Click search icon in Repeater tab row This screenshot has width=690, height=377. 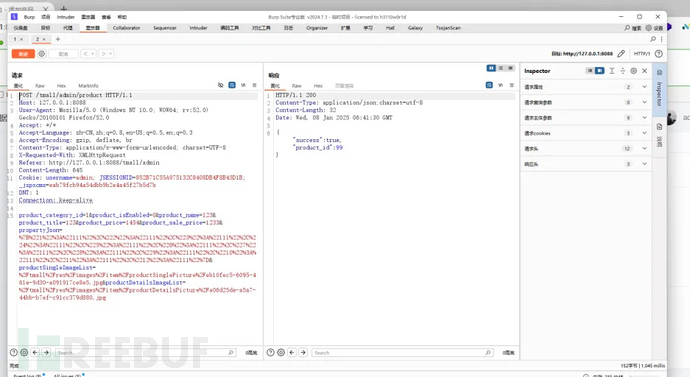click(x=653, y=39)
